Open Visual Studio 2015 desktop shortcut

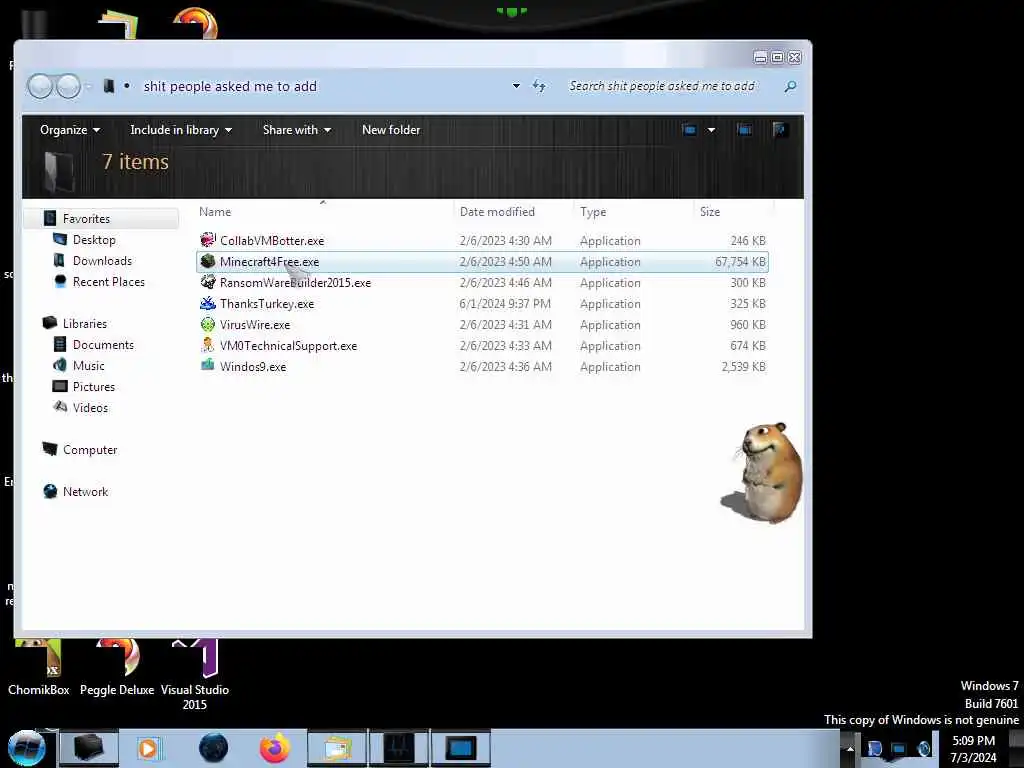tap(195, 675)
